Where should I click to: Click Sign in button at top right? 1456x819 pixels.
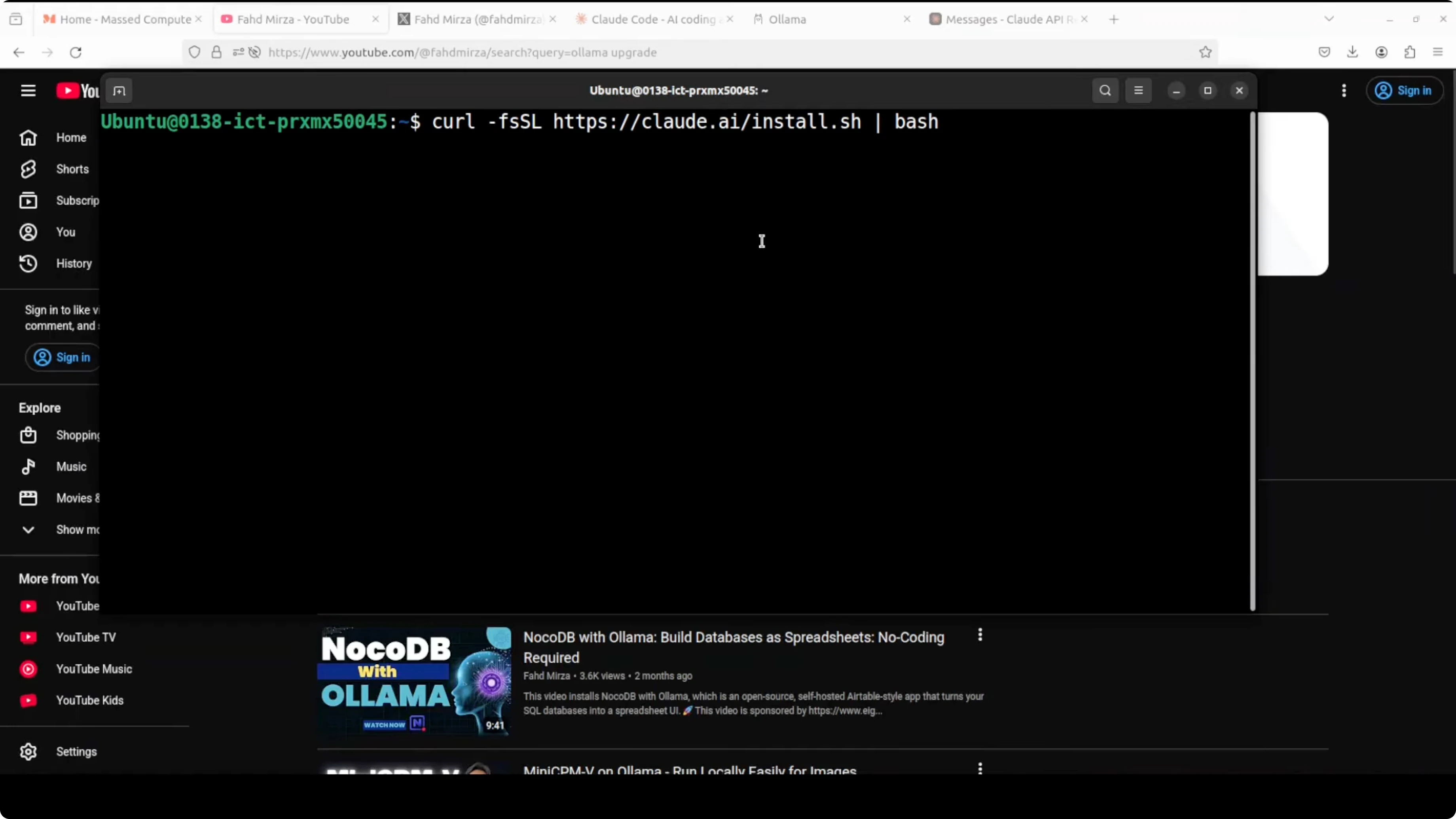tap(1404, 91)
